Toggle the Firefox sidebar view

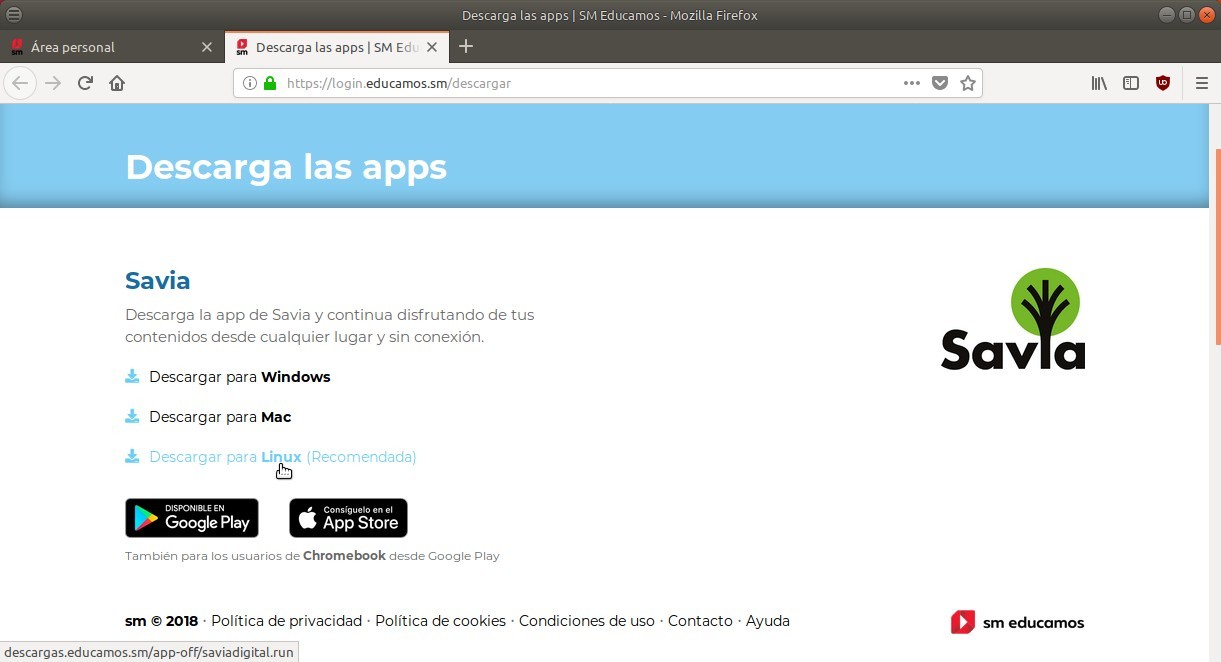[1131, 83]
